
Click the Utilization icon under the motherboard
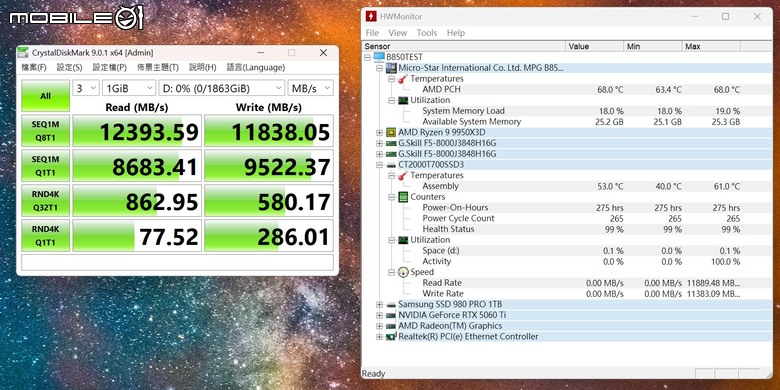403,100
